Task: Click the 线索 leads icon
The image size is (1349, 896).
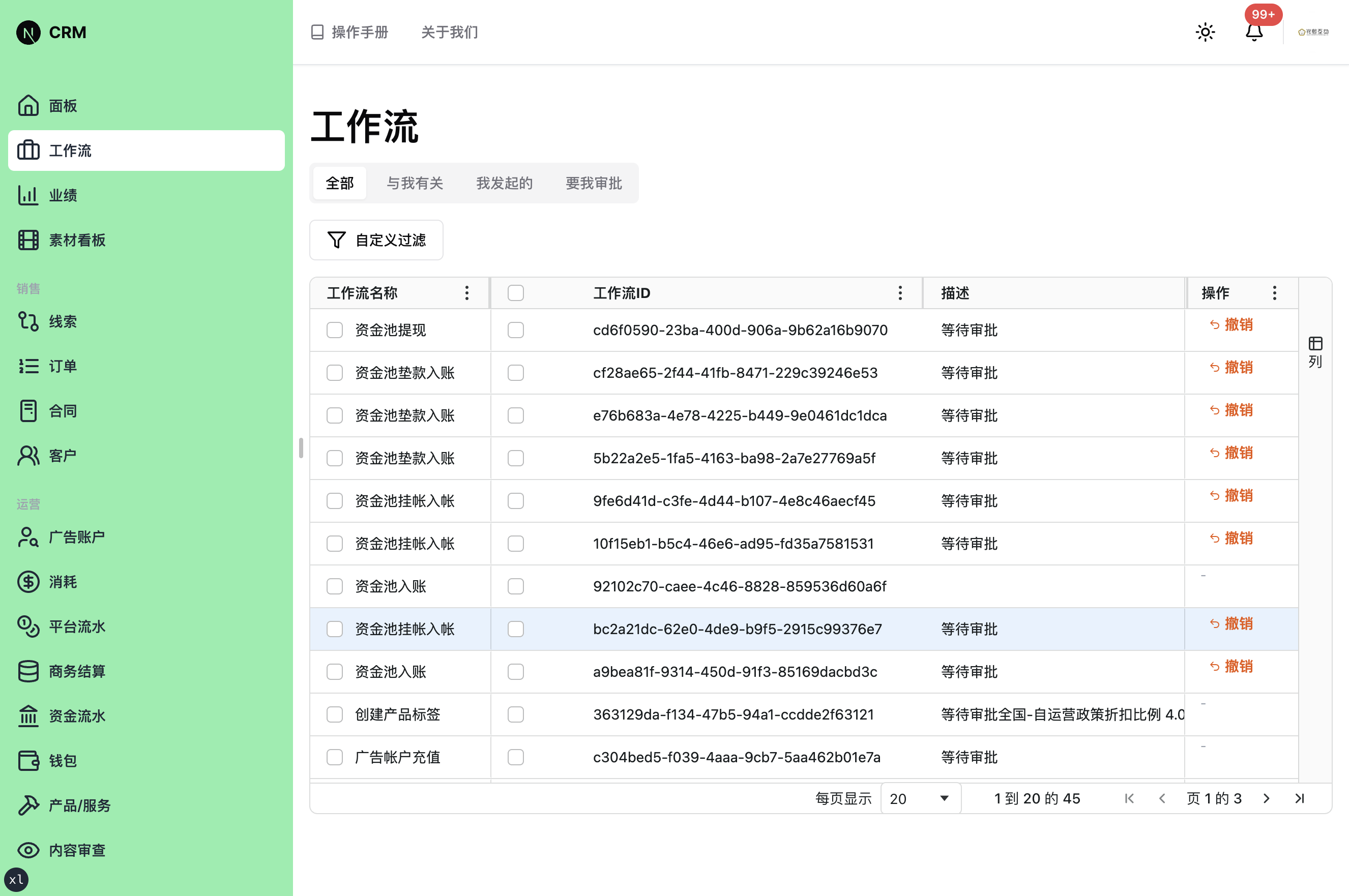Action: point(28,321)
